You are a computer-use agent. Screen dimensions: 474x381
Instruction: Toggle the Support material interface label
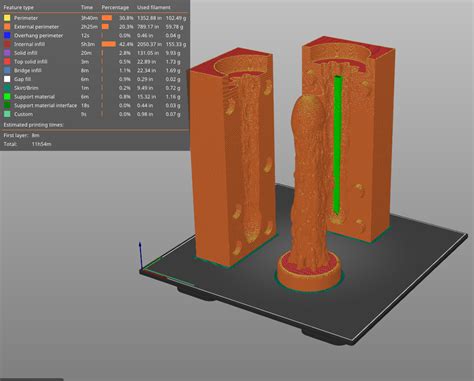pos(45,105)
